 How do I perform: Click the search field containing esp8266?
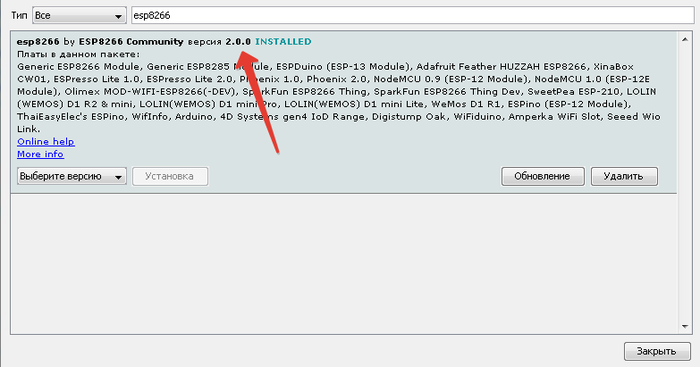(x=412, y=16)
